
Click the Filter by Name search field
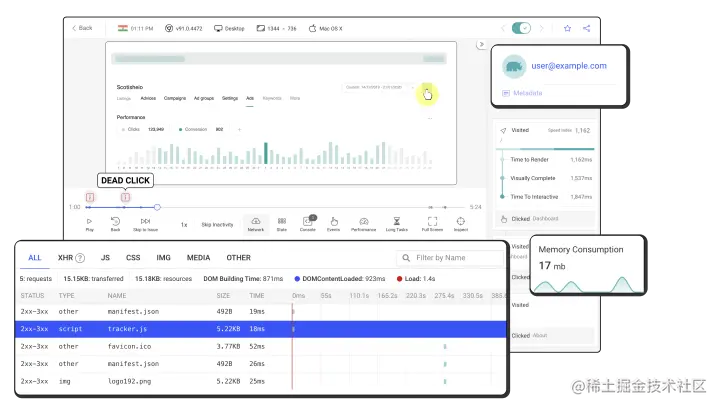(450, 258)
